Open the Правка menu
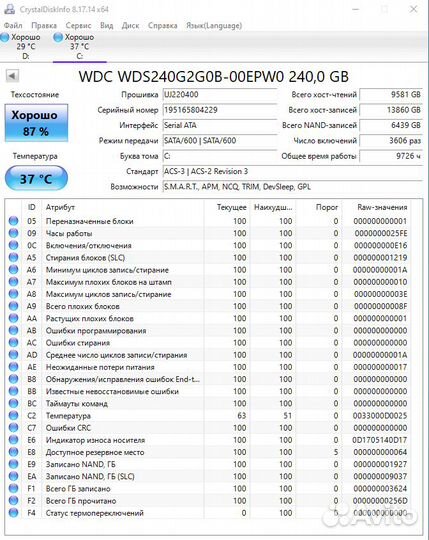Viewport: 429px width, 540px height. pos(44,25)
